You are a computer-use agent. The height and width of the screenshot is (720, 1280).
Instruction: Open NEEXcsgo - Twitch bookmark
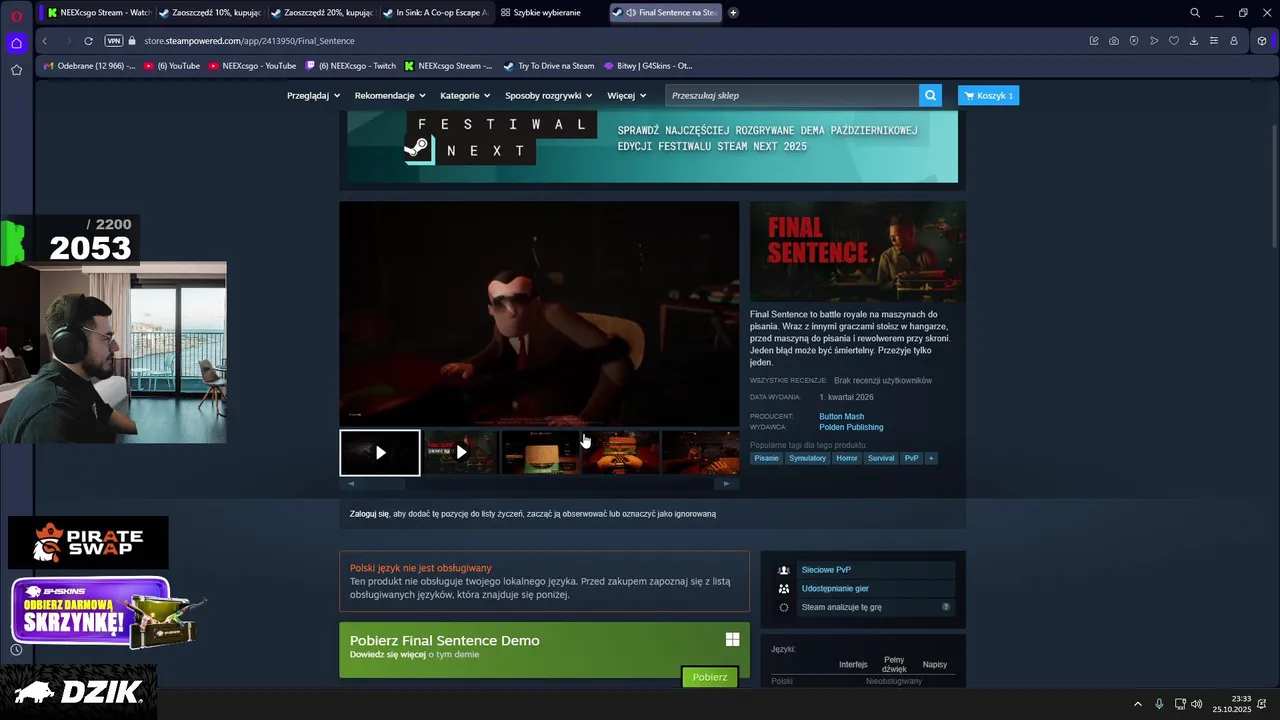point(351,66)
